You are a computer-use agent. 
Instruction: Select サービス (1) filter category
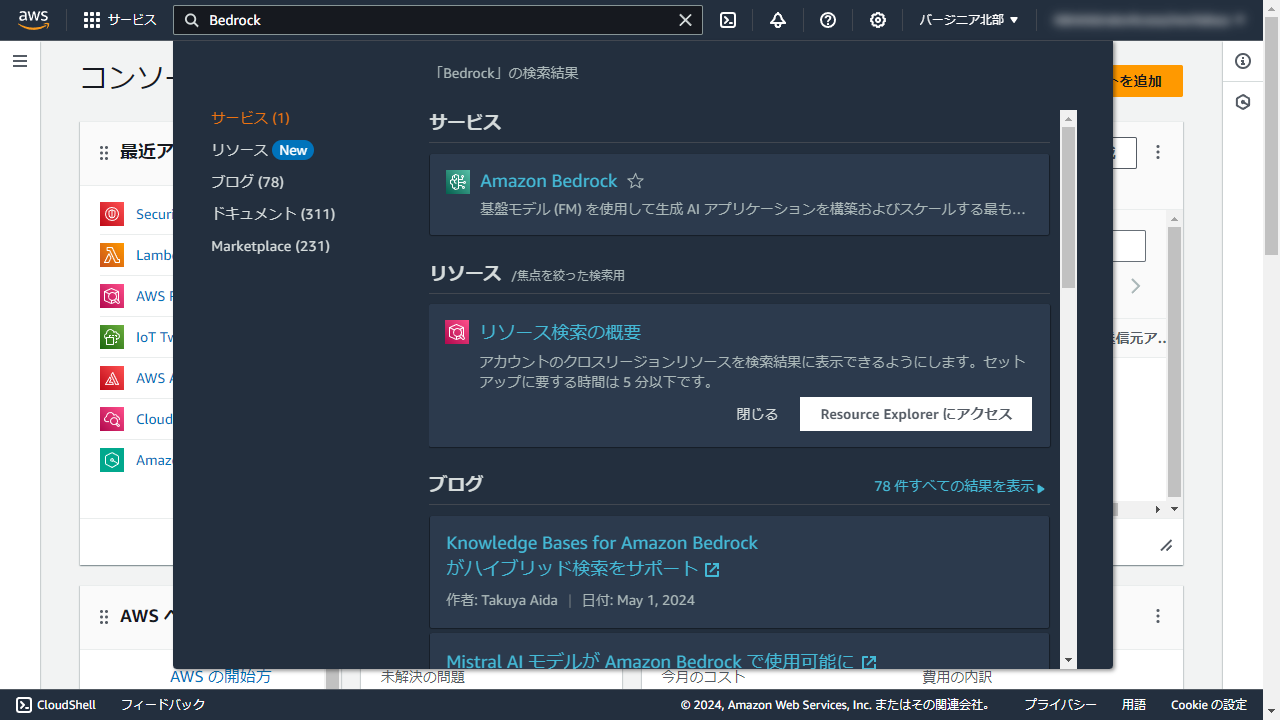250,118
